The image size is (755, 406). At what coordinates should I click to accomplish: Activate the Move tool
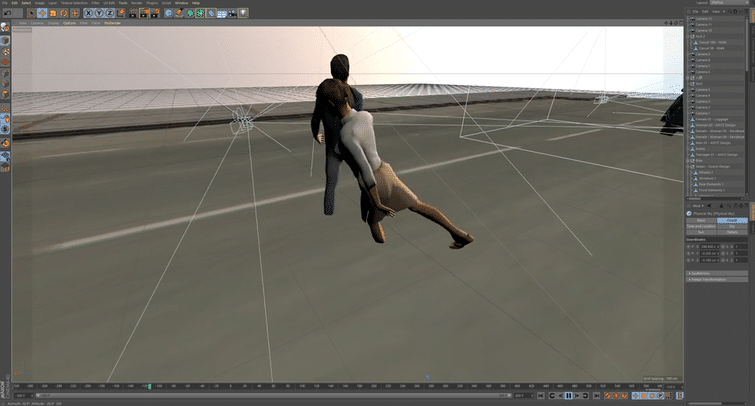pos(42,13)
